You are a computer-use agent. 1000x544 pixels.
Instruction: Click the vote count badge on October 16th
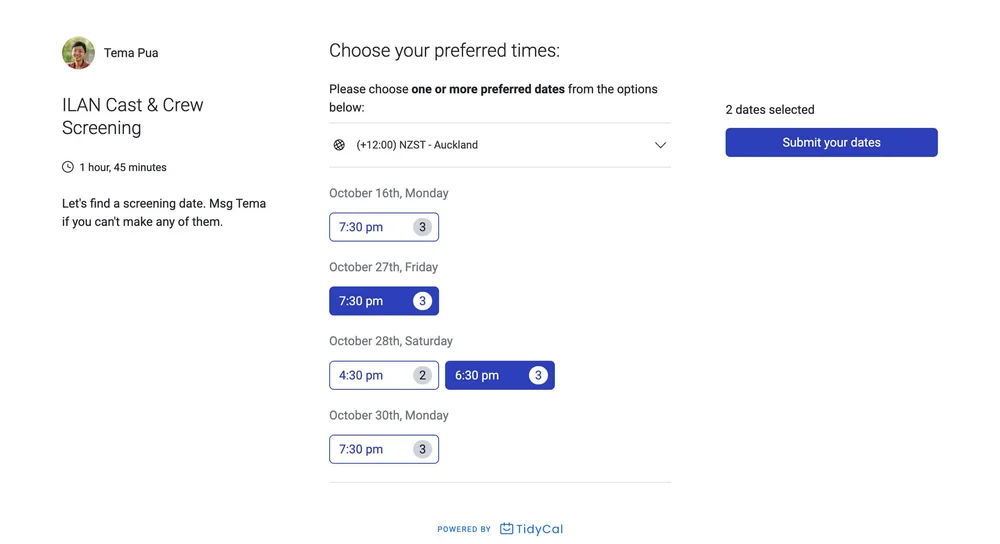click(422, 227)
